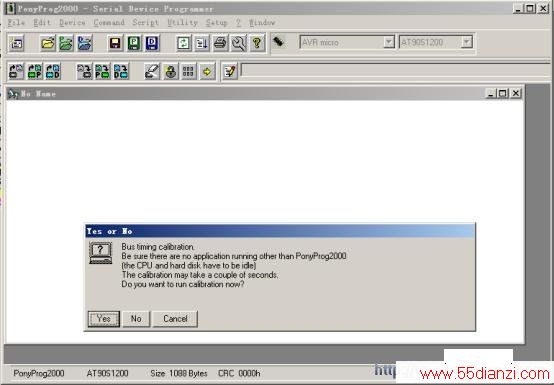
Task: Click the Print printer icon
Action: 220,43
